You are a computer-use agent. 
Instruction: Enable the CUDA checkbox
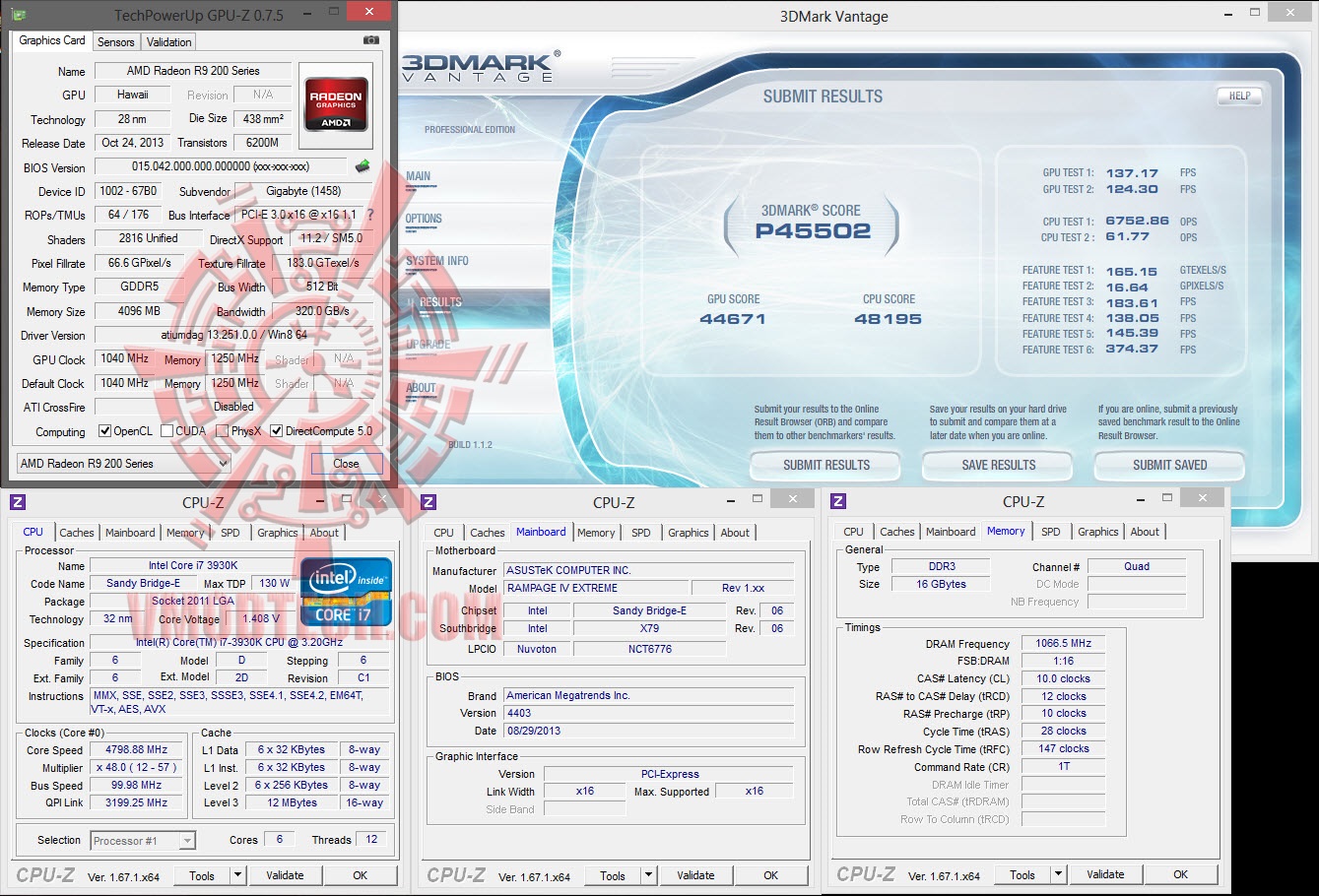167,431
